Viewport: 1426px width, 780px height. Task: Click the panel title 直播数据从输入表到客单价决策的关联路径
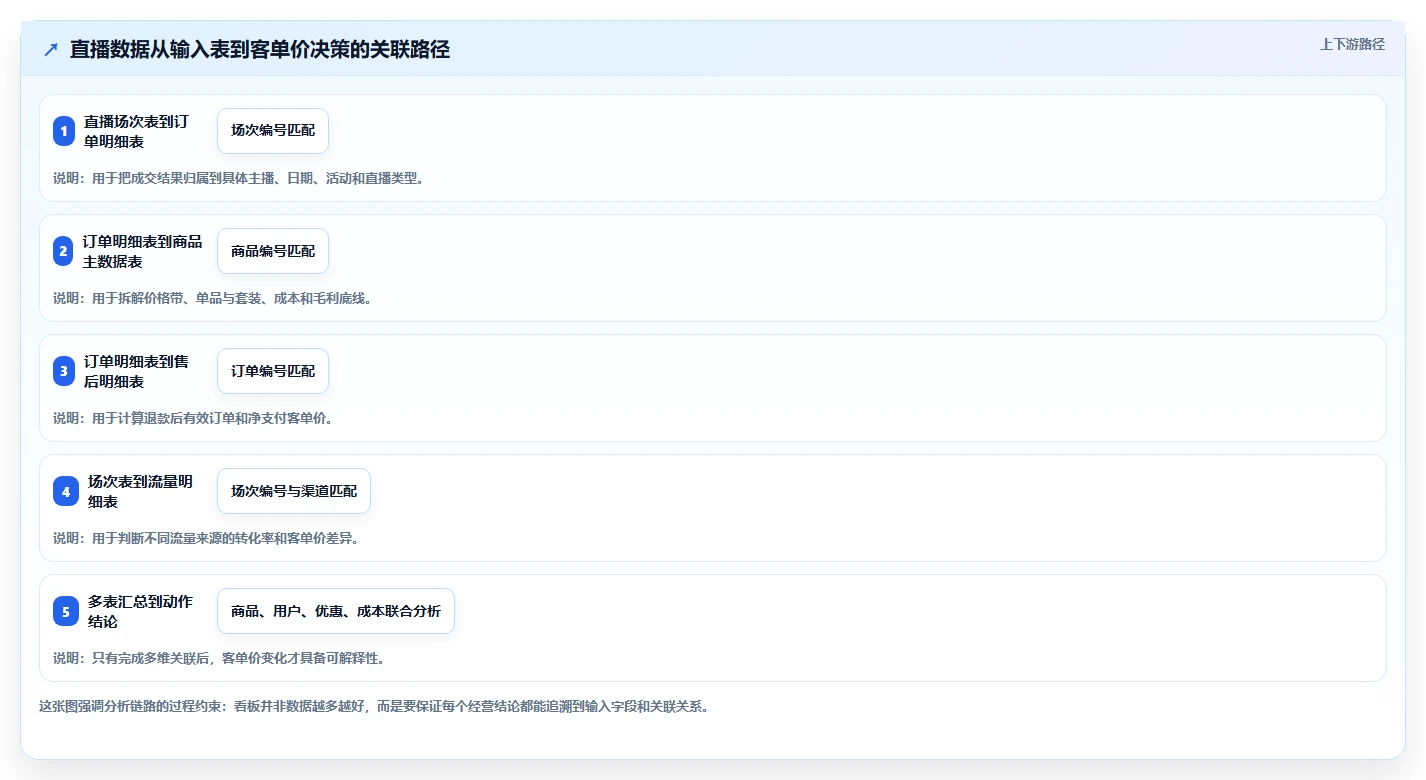[x=260, y=50]
